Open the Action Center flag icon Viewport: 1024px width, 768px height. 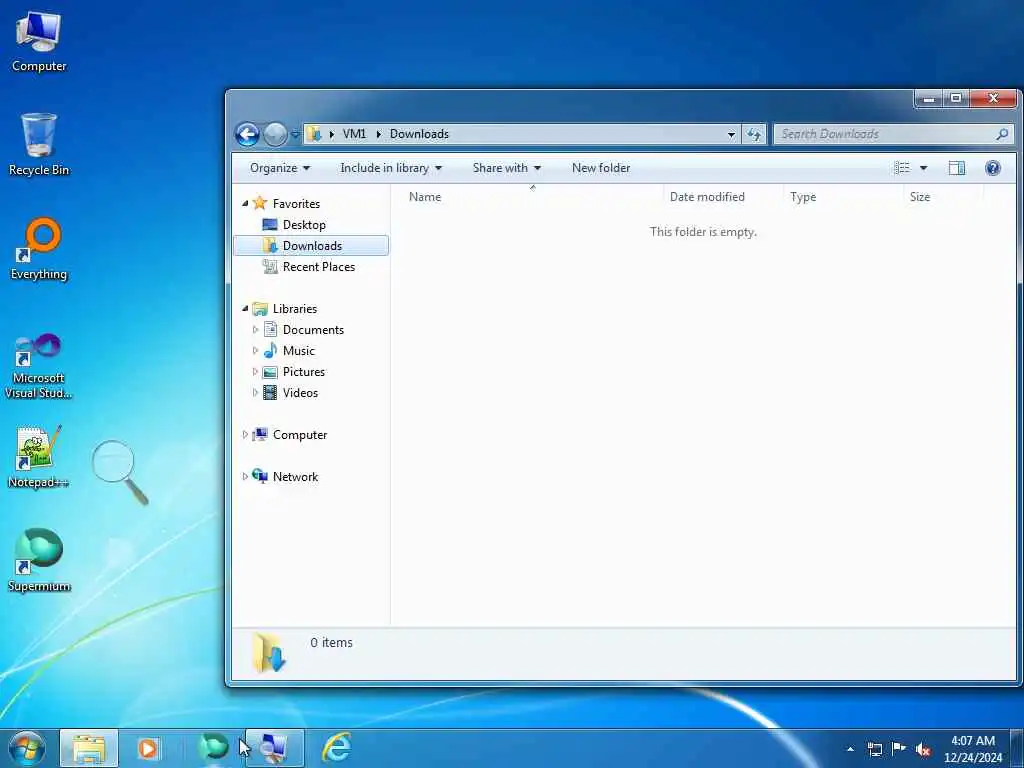tap(899, 748)
